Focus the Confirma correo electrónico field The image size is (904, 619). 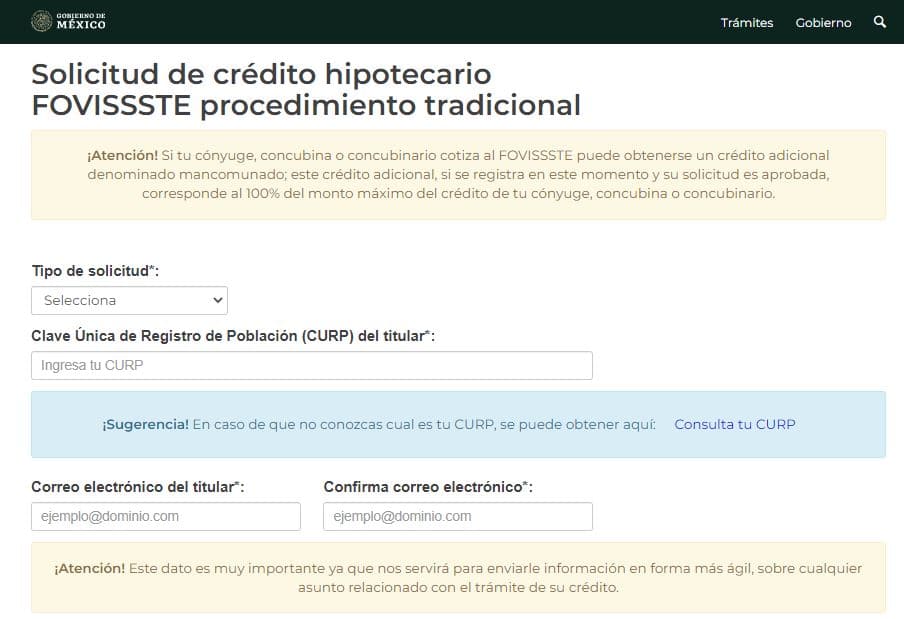point(458,516)
